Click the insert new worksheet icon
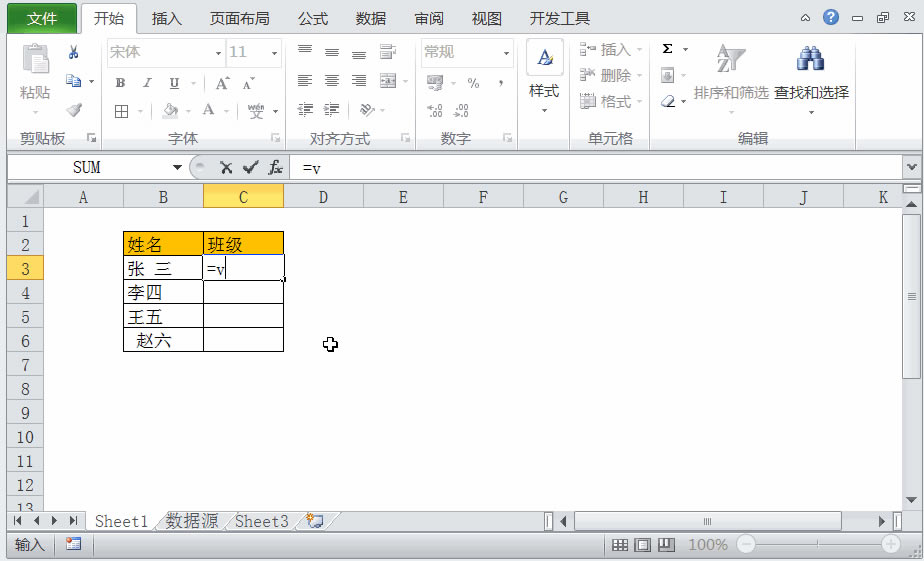This screenshot has height=561, width=924. pos(315,521)
